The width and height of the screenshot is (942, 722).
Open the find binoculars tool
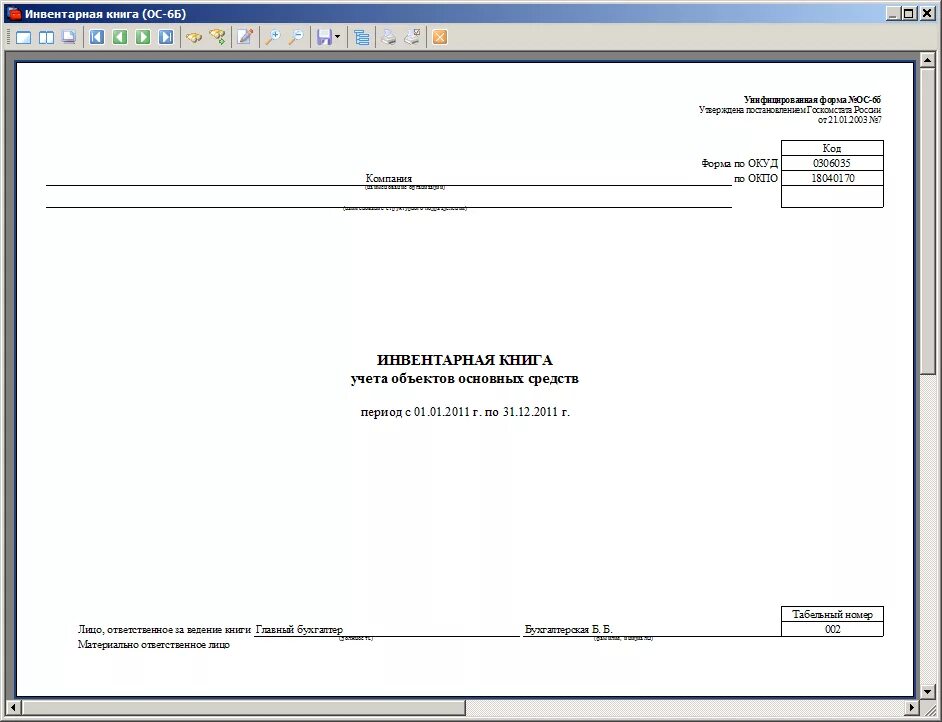193,37
